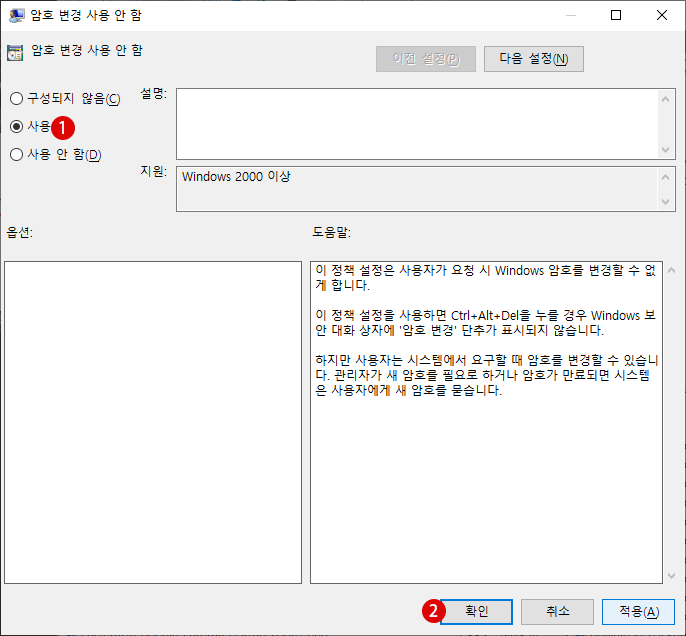
Task: Cancel with the 취소 button
Action: click(557, 611)
